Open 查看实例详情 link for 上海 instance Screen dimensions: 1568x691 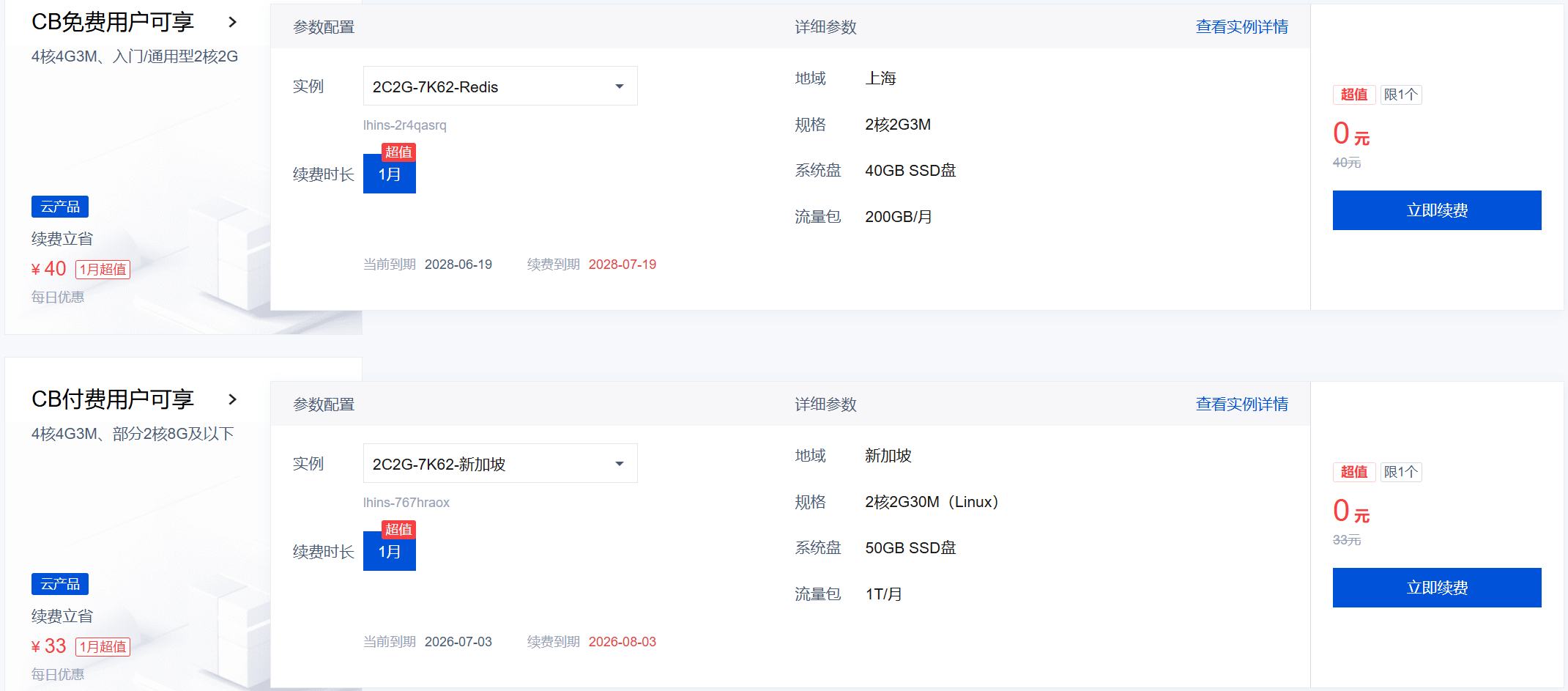click(x=1242, y=27)
